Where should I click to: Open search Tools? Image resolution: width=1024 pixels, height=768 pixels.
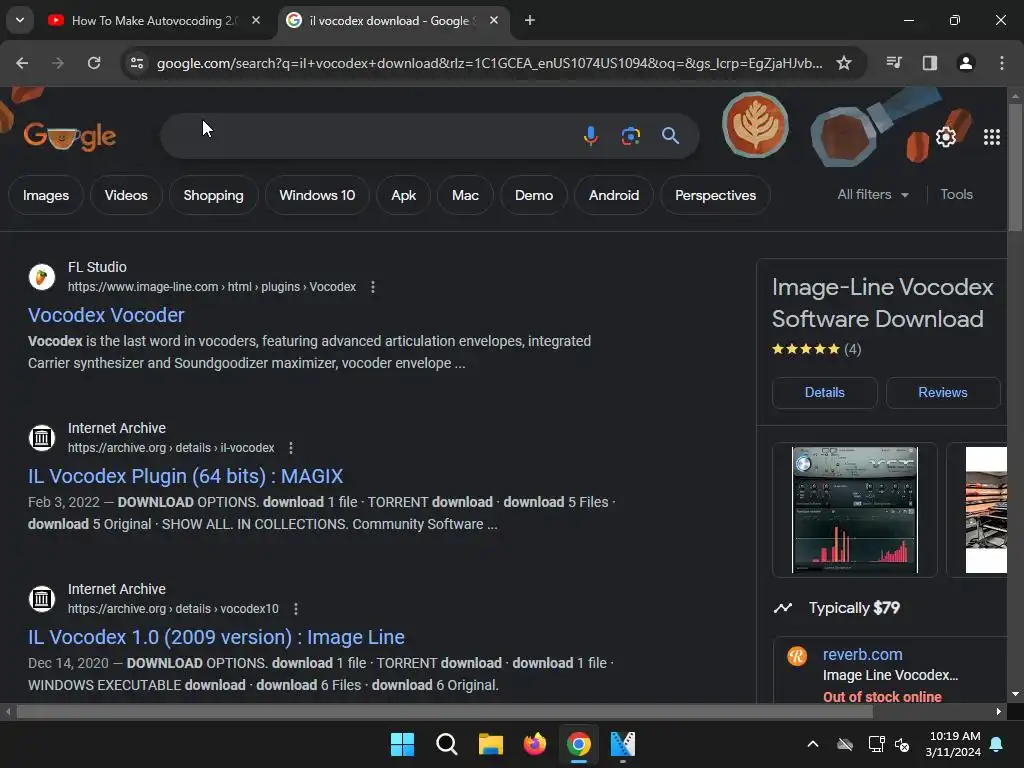tap(956, 195)
